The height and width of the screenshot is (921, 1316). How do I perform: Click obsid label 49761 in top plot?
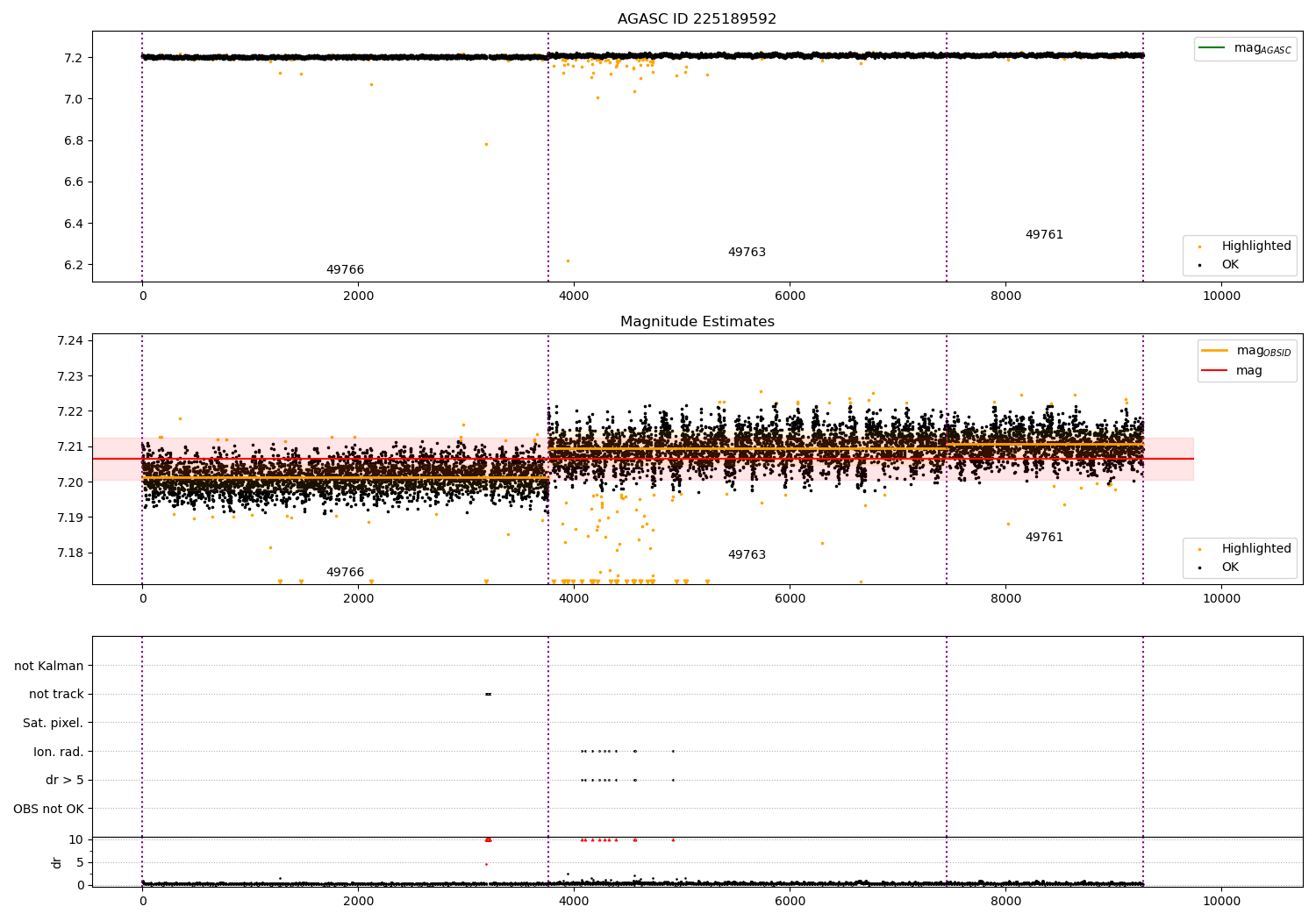click(1044, 235)
